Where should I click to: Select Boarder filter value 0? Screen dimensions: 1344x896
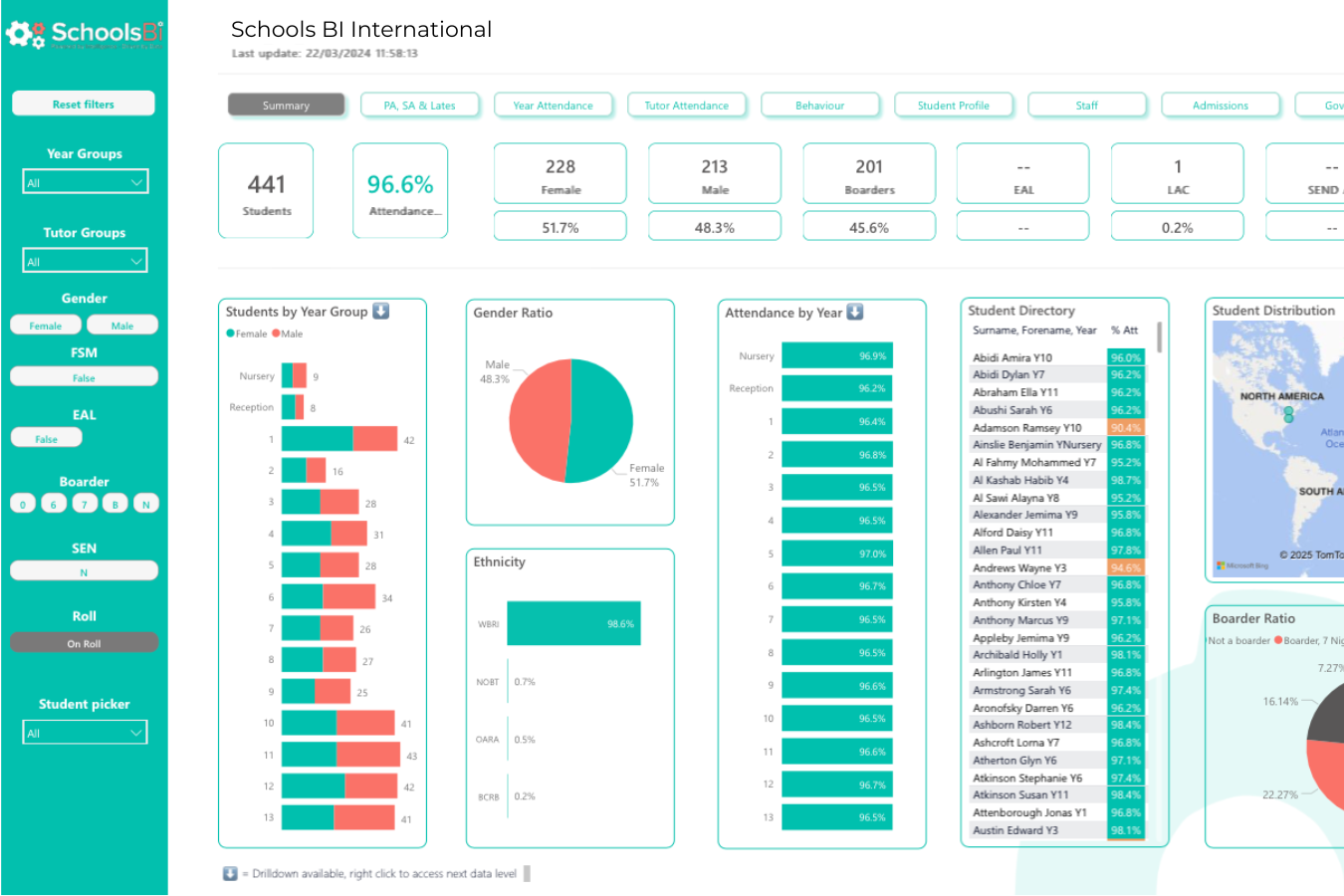pyautogui.click(x=23, y=504)
